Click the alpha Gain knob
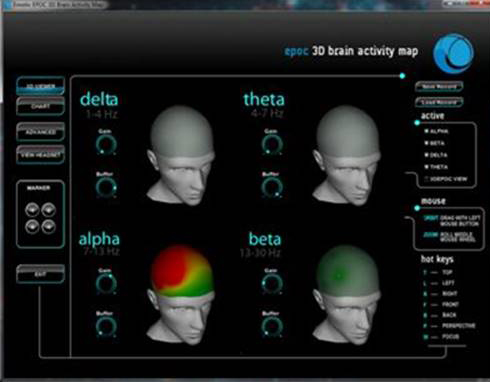490x382 pixels. pyautogui.click(x=106, y=284)
